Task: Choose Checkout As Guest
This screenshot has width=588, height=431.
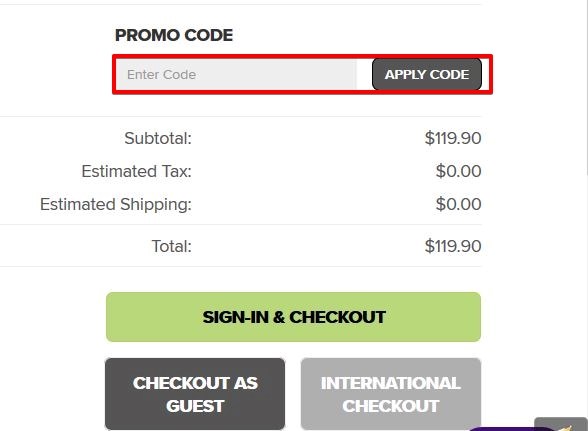Action: pyautogui.click(x=195, y=394)
